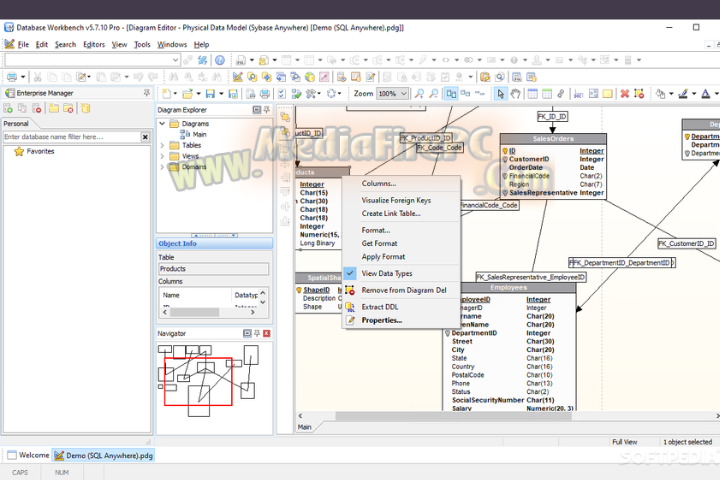Screen dimensions: 720x480
Task: Close the Navigator panel
Action: click(x=266, y=333)
